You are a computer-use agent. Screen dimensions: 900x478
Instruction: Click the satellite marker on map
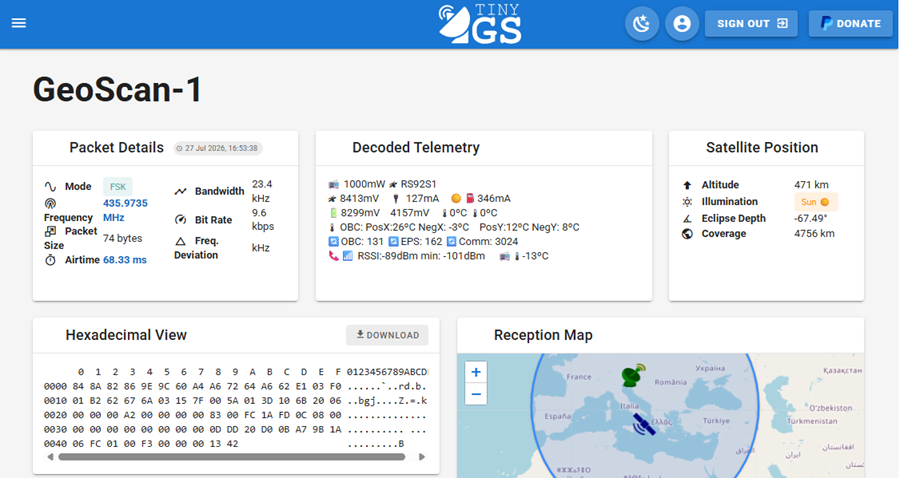click(644, 424)
